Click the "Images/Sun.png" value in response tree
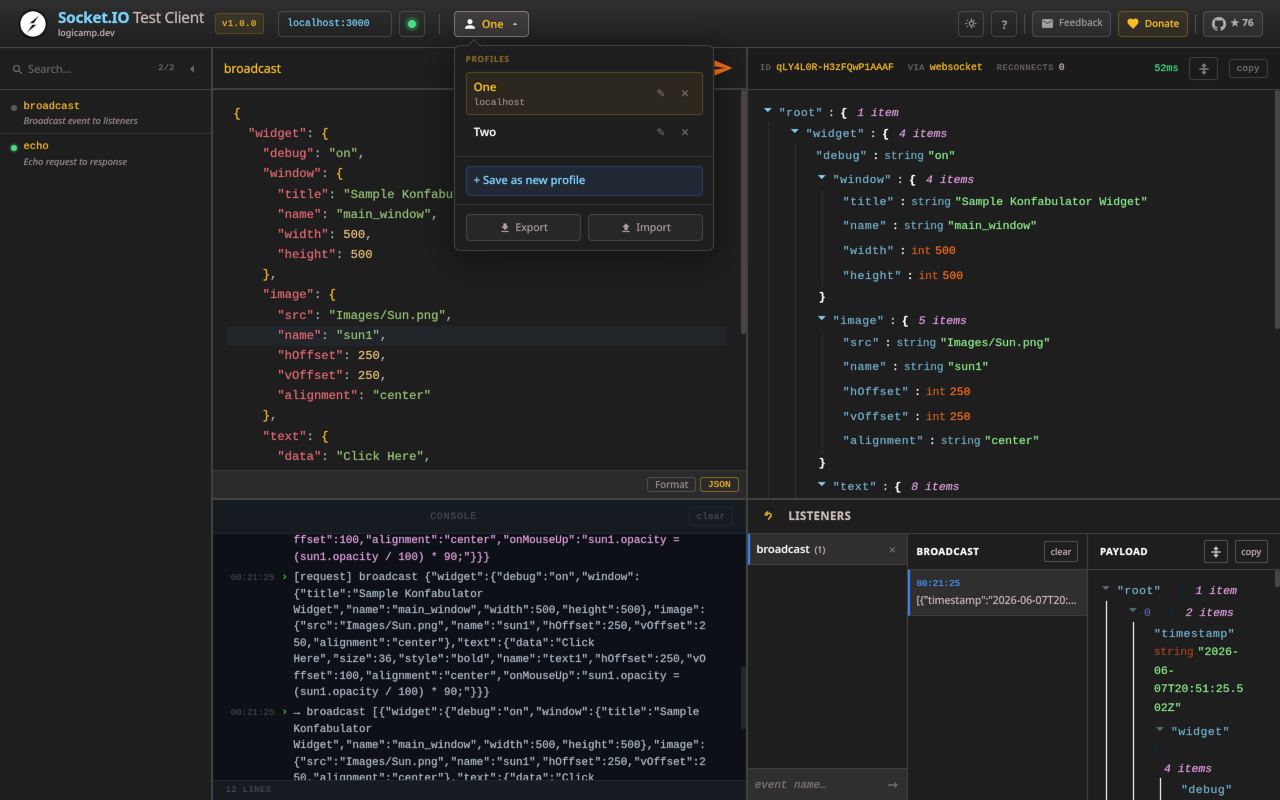This screenshot has height=800, width=1280. pos(995,342)
